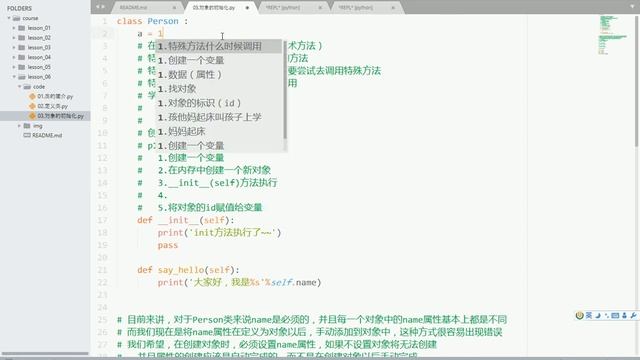Expand the lesson_05 folder arrow
The height and width of the screenshot is (360, 640).
(x=14, y=67)
